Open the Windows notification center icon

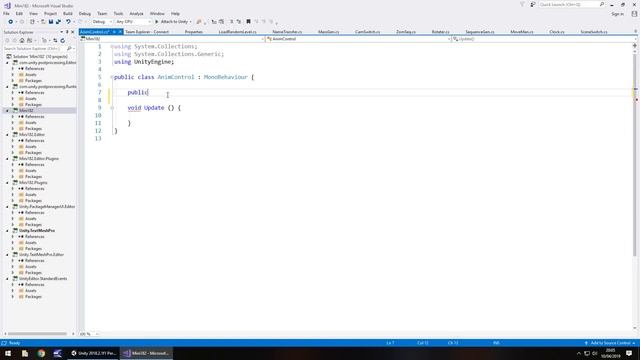[x=629, y=353]
